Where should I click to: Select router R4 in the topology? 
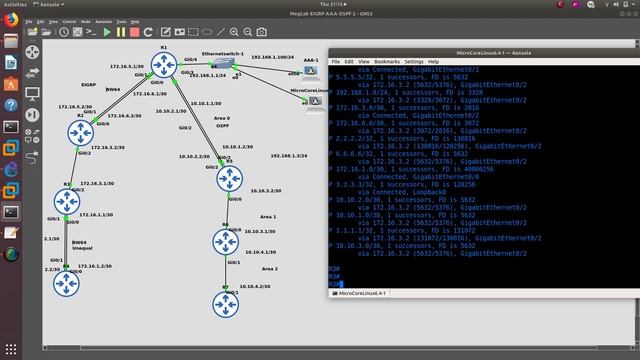[66, 284]
